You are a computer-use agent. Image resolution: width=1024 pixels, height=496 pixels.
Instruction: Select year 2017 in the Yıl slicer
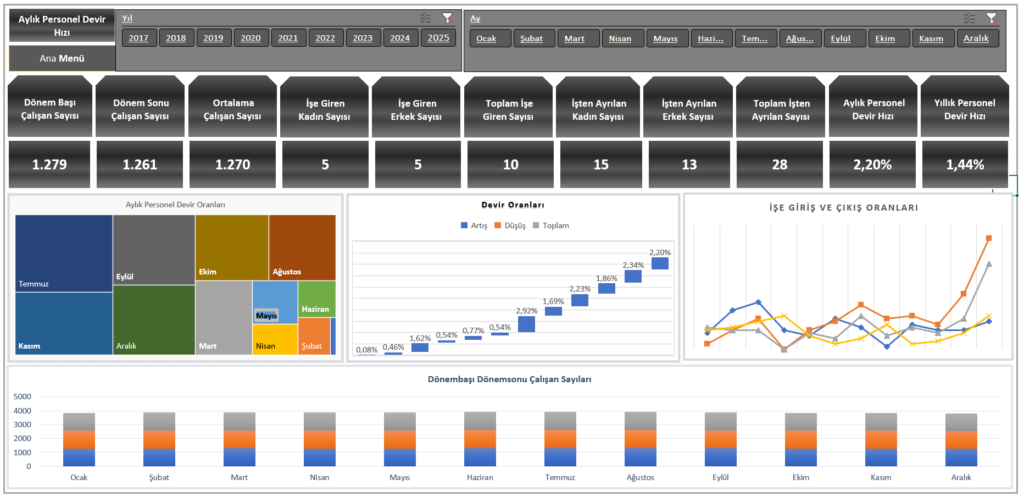138,38
